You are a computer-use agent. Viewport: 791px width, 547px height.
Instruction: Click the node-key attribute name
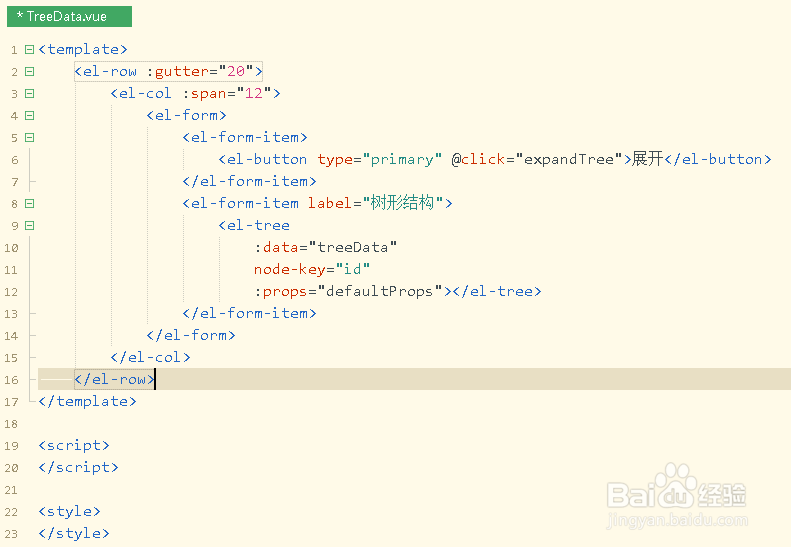pos(290,269)
